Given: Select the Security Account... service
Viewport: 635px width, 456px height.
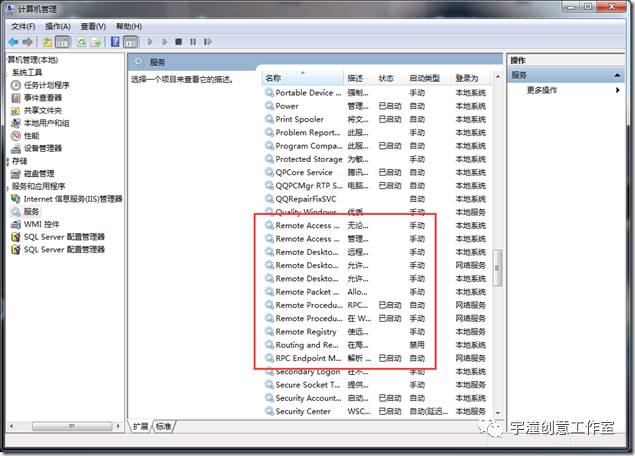Looking at the screenshot, I should 377,398.
